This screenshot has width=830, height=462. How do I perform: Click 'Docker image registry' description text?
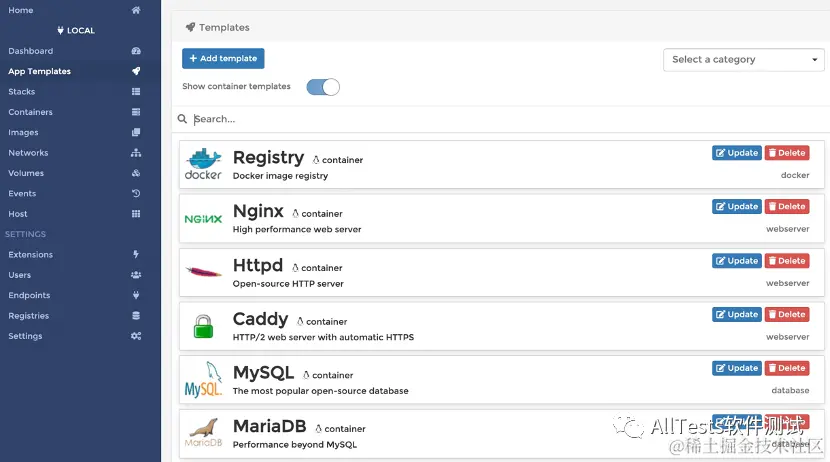(281, 176)
